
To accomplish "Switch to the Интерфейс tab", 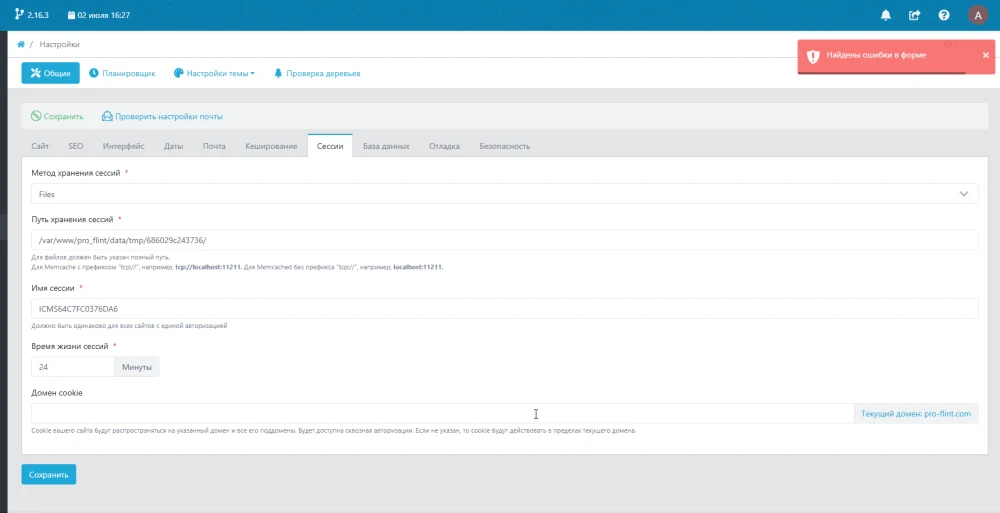I will coord(124,146).
